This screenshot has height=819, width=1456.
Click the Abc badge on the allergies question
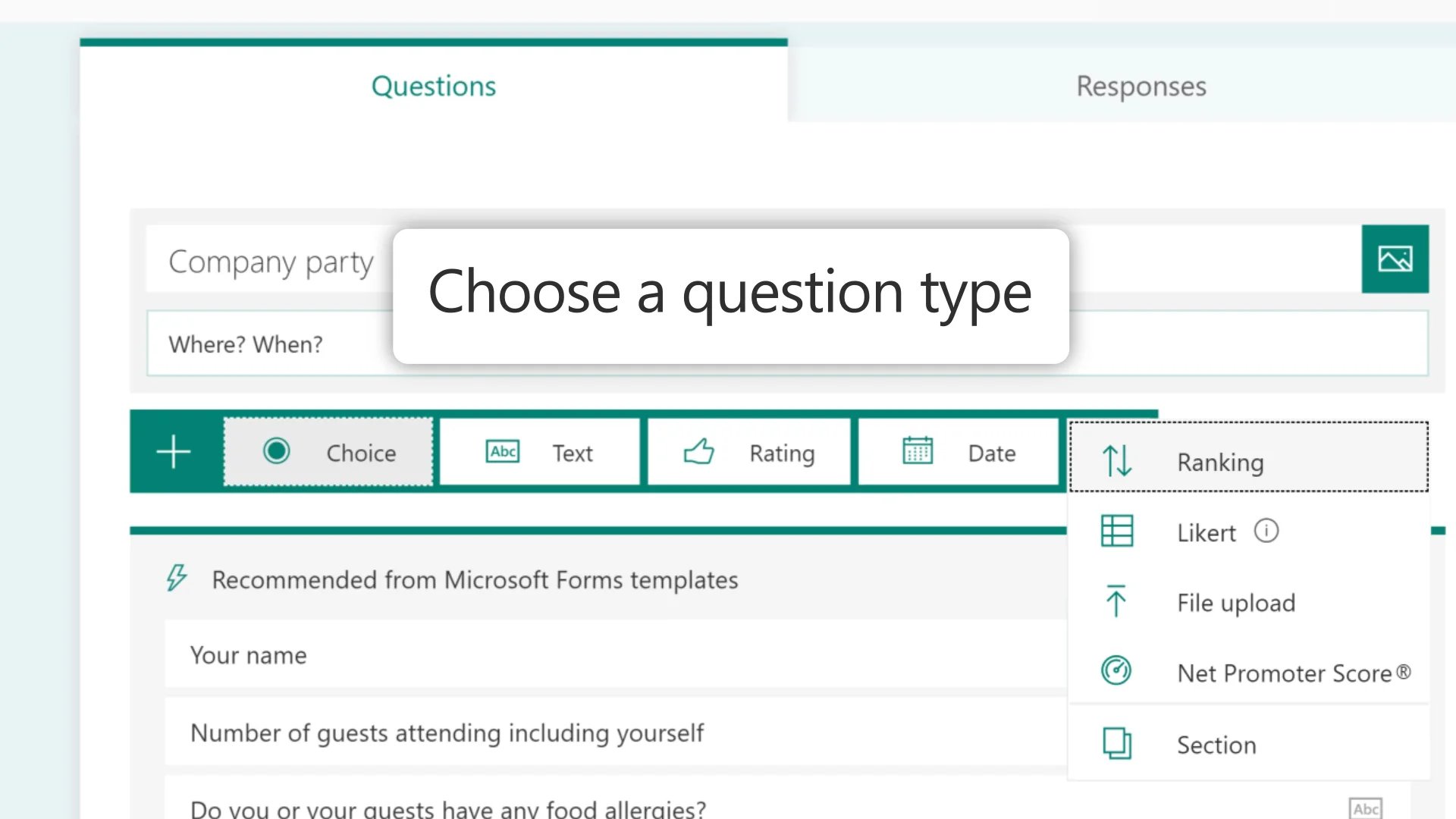[1368, 807]
